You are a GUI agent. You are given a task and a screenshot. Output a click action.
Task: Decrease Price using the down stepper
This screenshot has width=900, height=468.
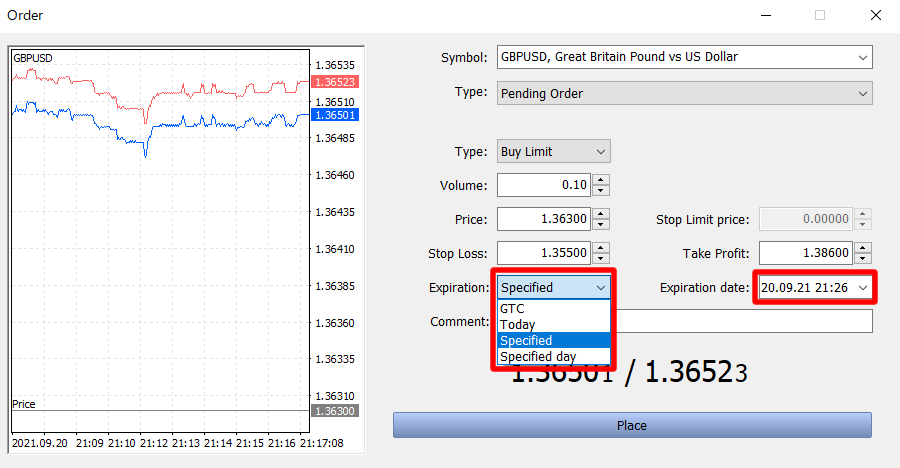(x=600, y=225)
